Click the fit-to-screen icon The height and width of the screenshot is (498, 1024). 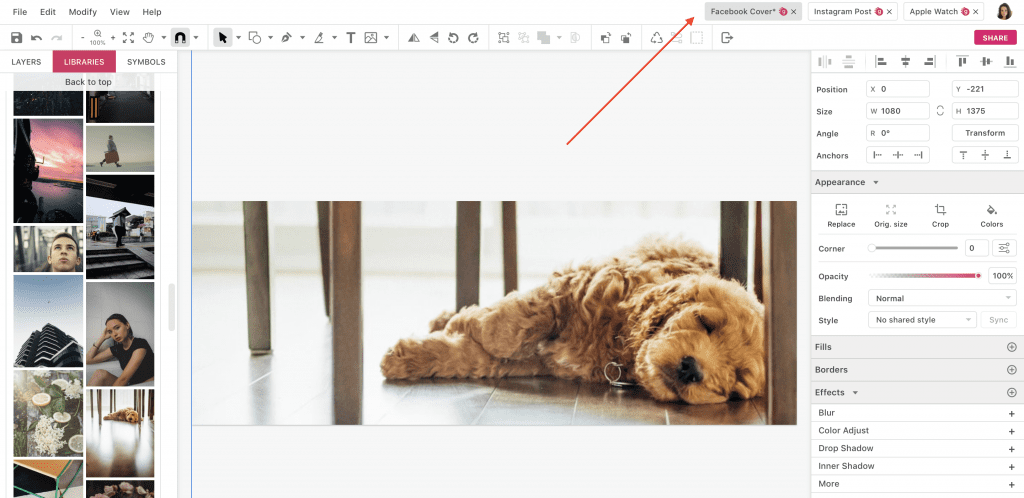pyautogui.click(x=129, y=38)
